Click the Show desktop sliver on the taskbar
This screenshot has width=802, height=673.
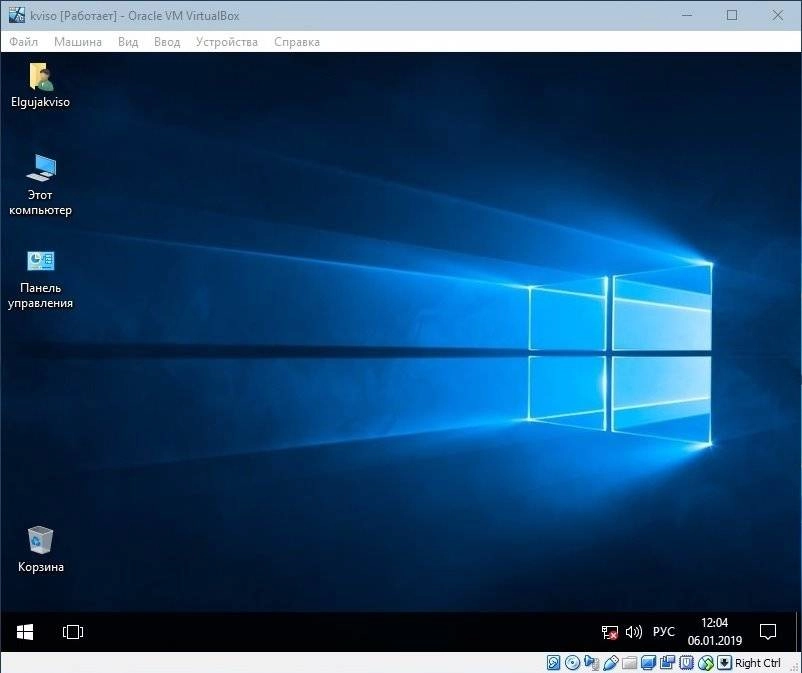(x=798, y=632)
